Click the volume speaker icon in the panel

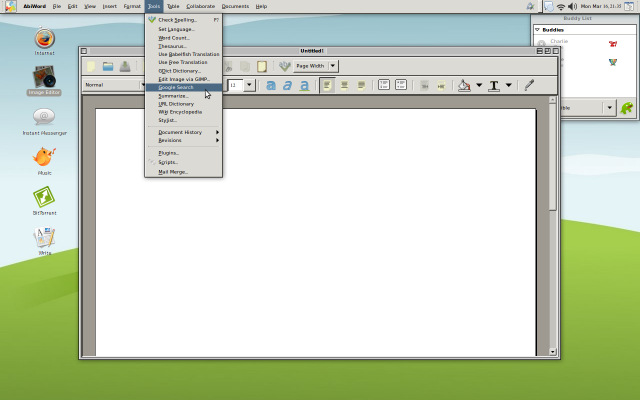(572, 6)
